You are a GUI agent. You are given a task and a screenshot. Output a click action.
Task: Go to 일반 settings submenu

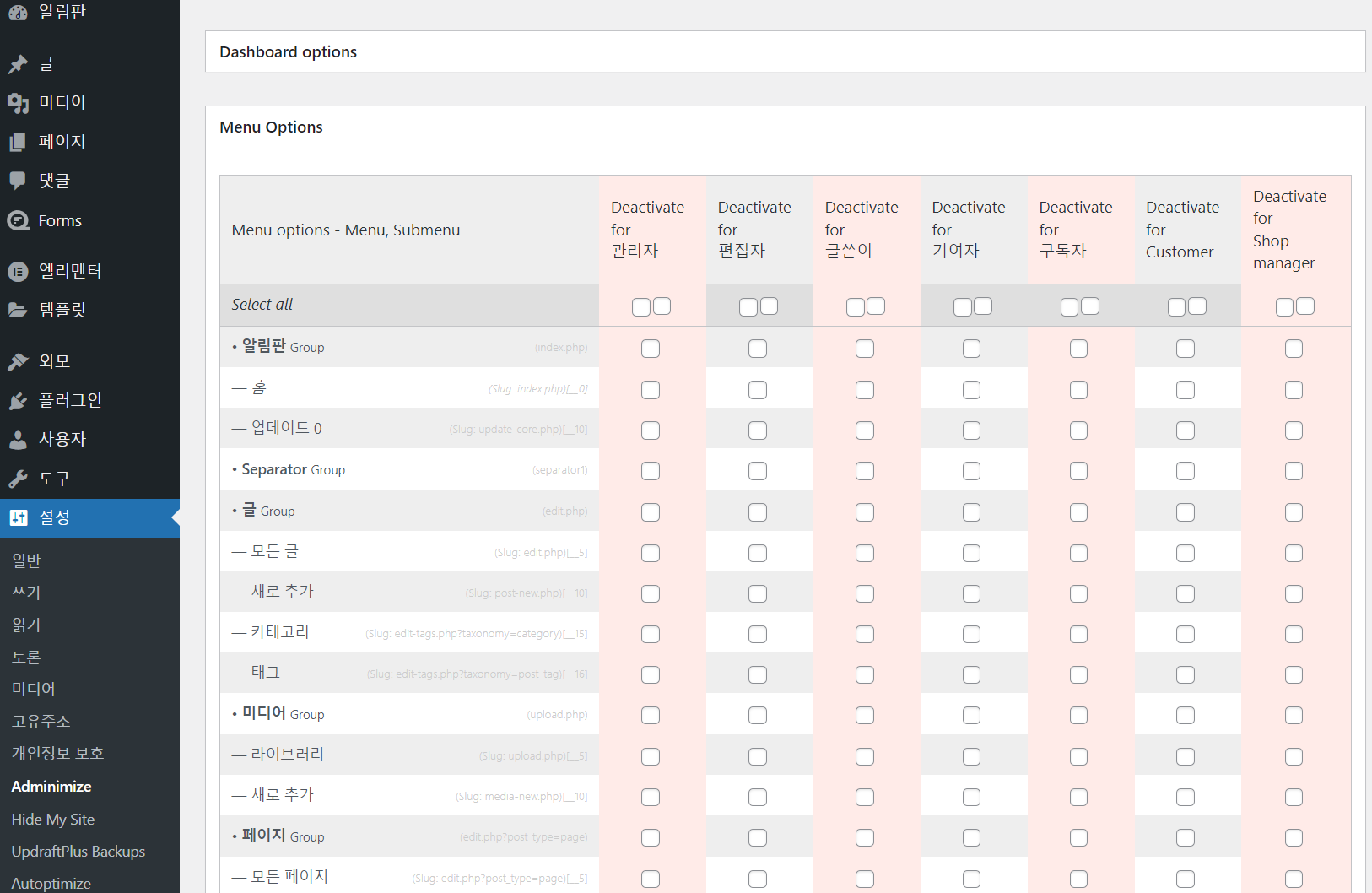click(x=26, y=560)
